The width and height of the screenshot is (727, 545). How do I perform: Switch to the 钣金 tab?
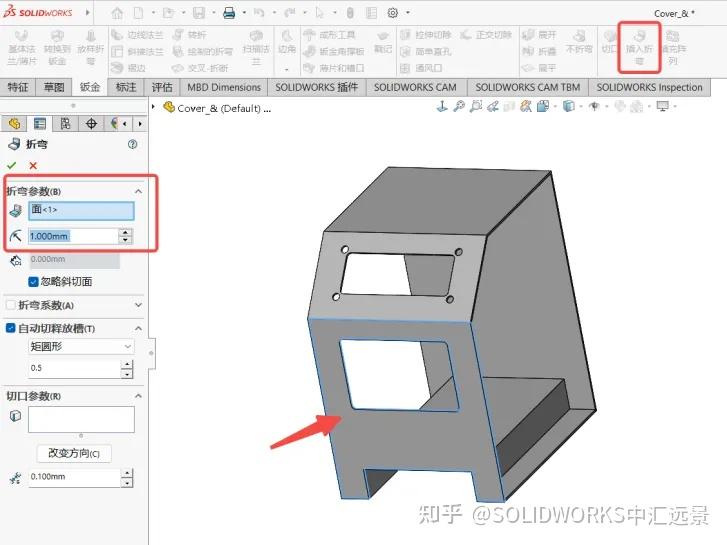tap(89, 87)
